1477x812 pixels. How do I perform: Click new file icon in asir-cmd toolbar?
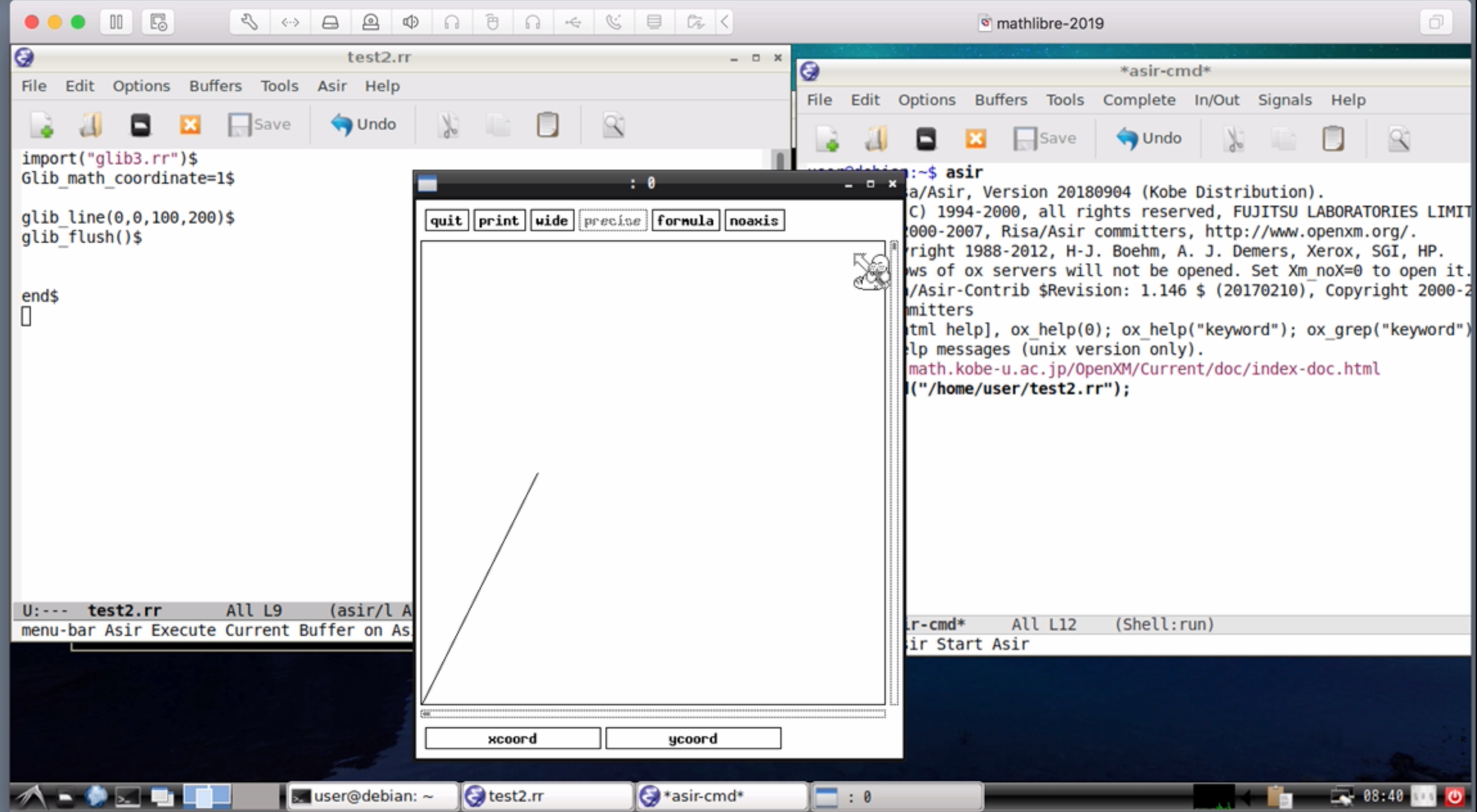[x=827, y=139]
